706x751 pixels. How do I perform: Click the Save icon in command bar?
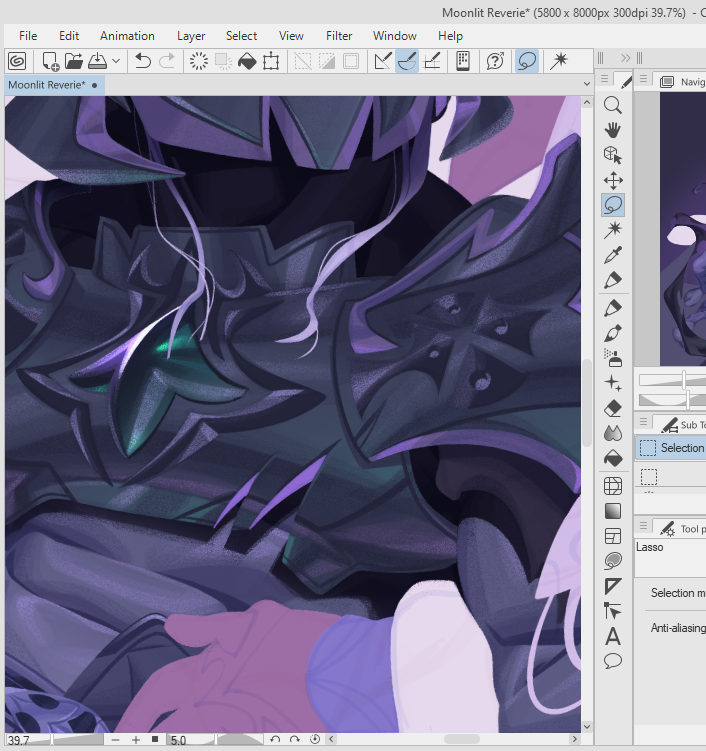click(x=98, y=61)
